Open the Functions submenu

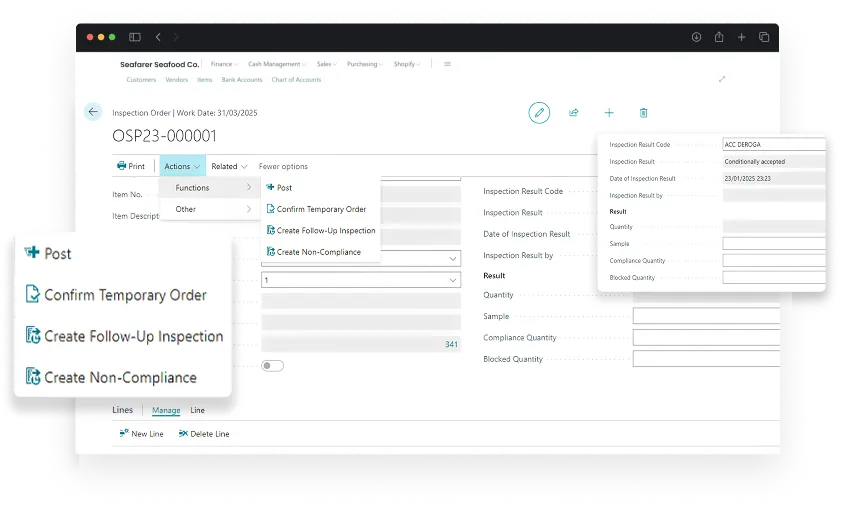(210, 188)
